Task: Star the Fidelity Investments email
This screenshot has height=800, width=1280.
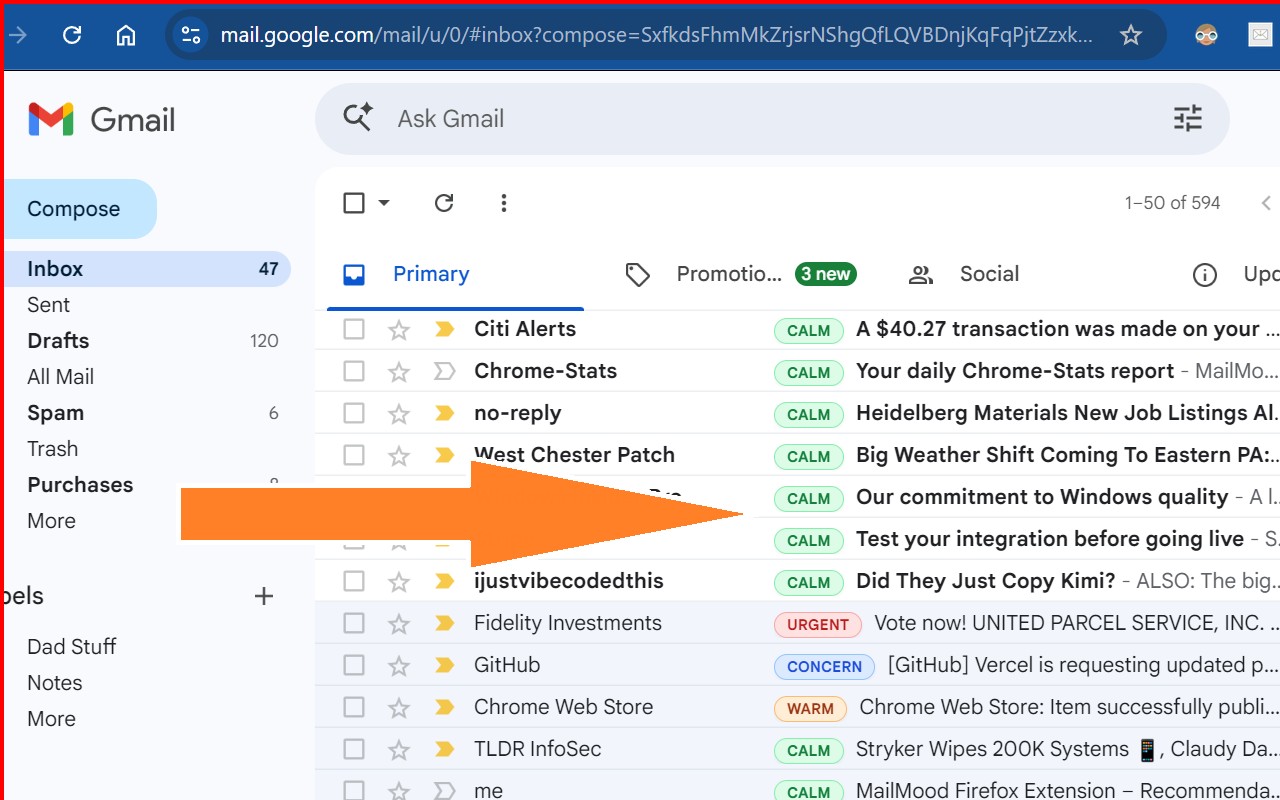Action: click(399, 623)
